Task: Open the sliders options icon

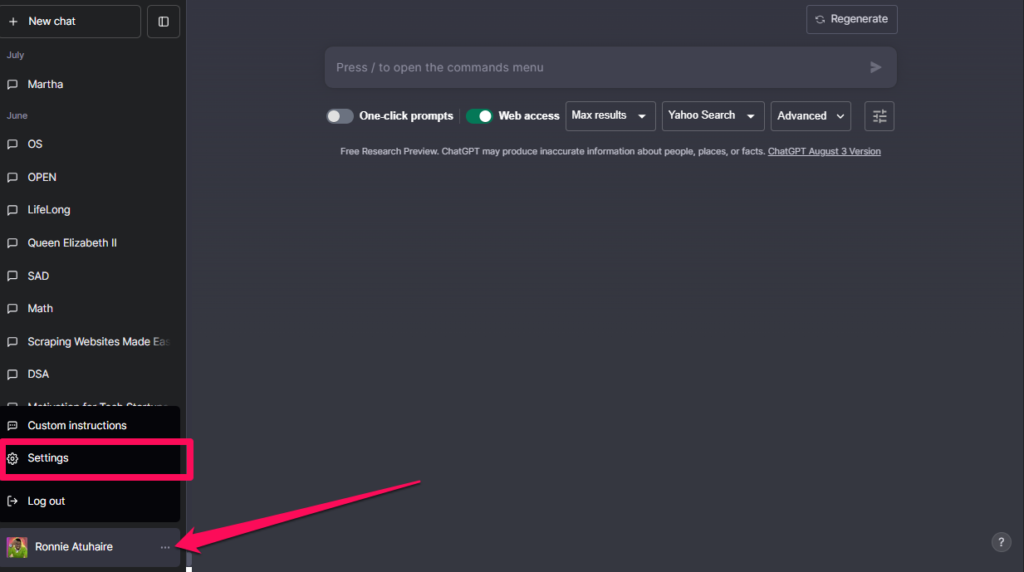Action: coord(879,116)
